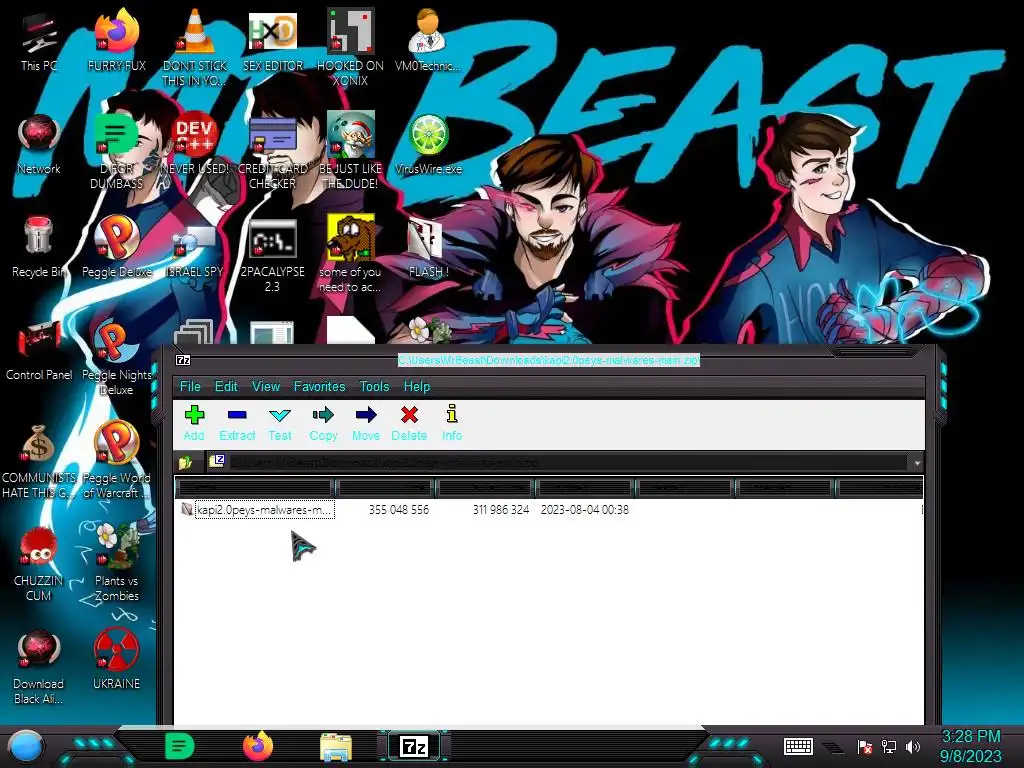Select the VirusWire.exe lime icon
Viewport: 1024px width, 768px height.
tap(428, 144)
